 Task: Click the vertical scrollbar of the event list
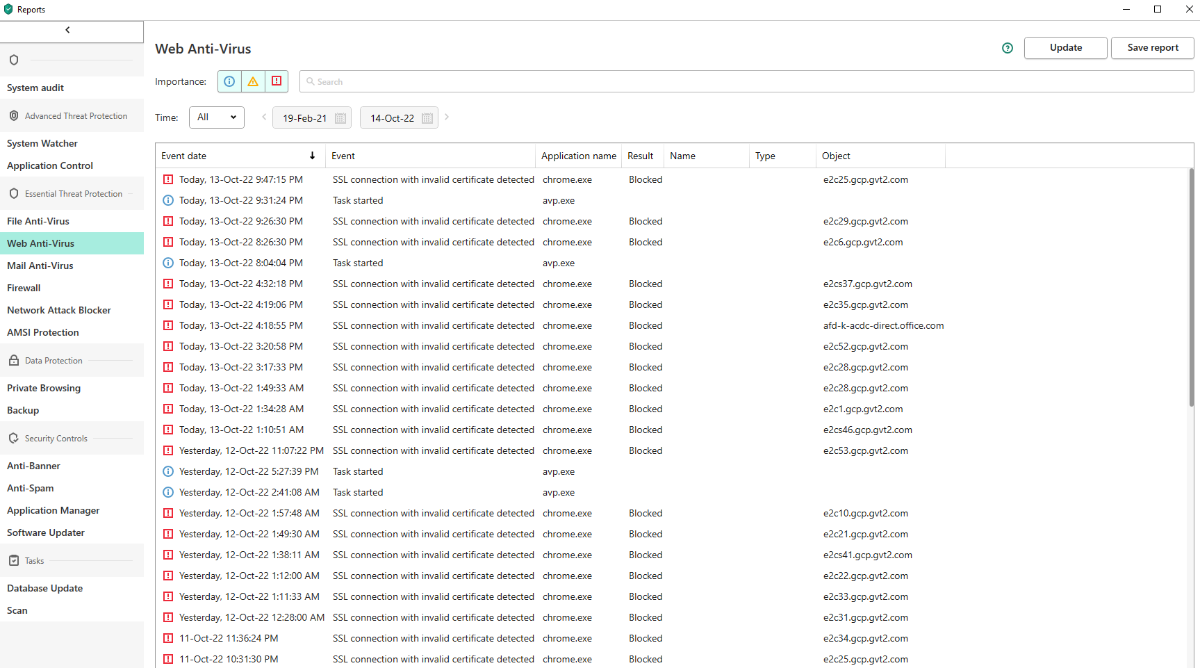(x=1190, y=290)
